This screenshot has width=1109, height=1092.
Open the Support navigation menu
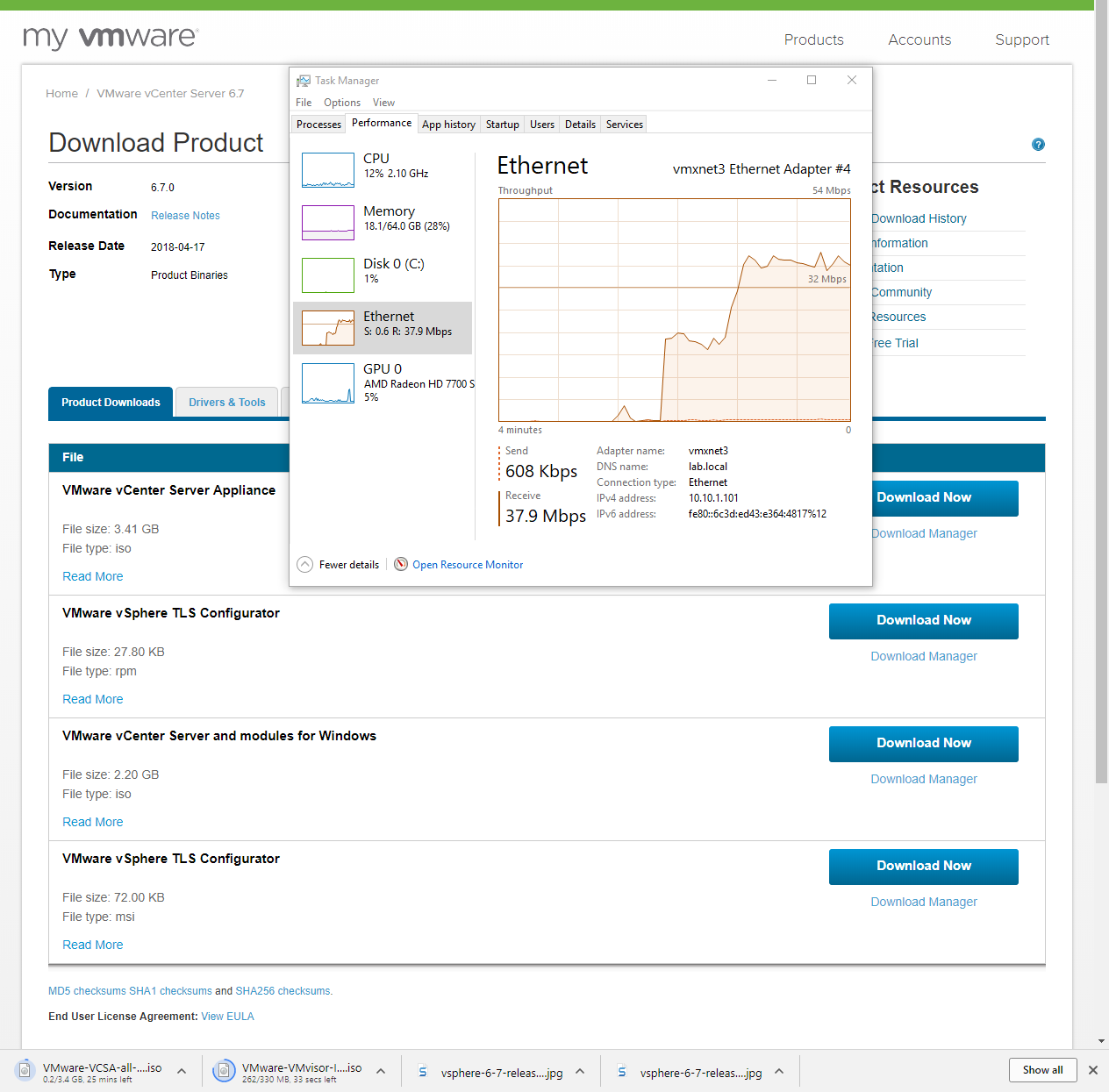point(1022,39)
